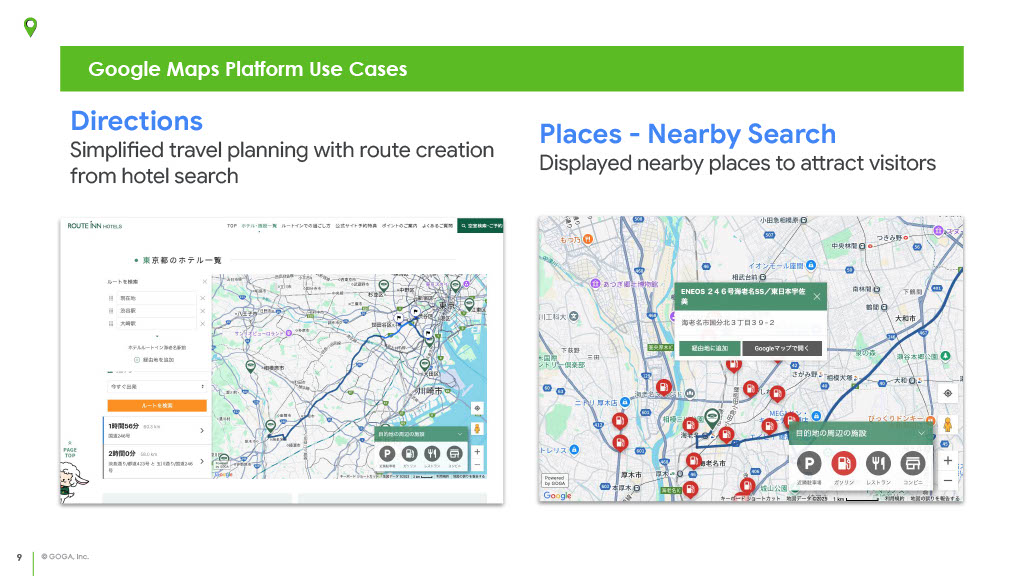Click my-location button on the Directions map
The width and height of the screenshot is (1024, 576).
tap(477, 408)
